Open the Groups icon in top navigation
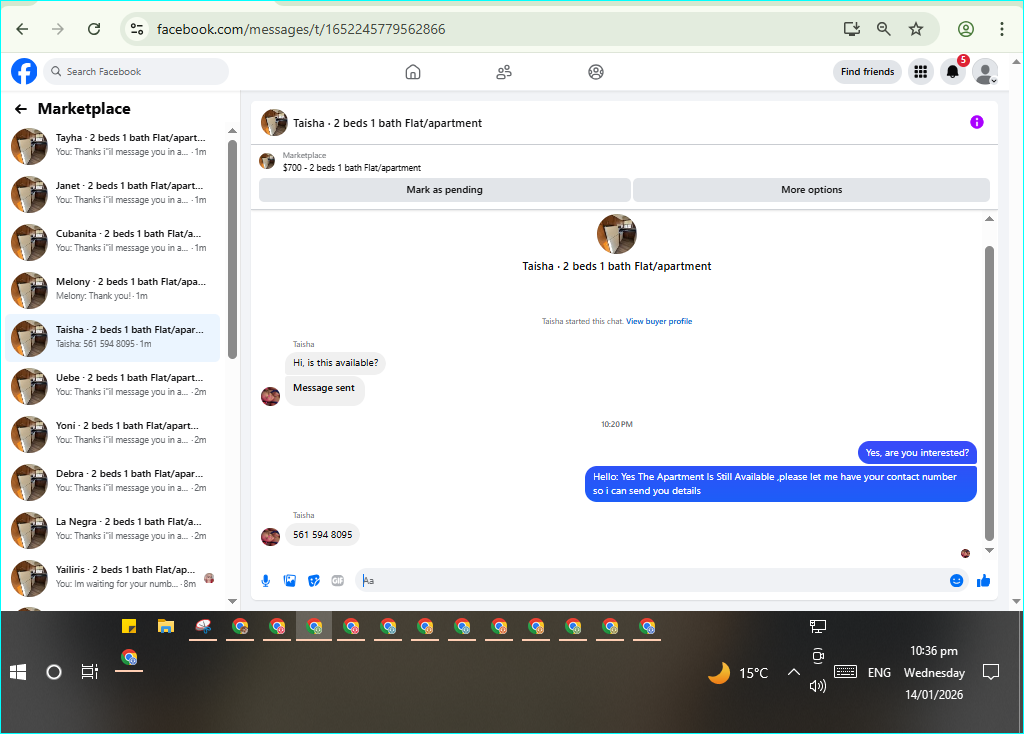1024x734 pixels. [596, 72]
